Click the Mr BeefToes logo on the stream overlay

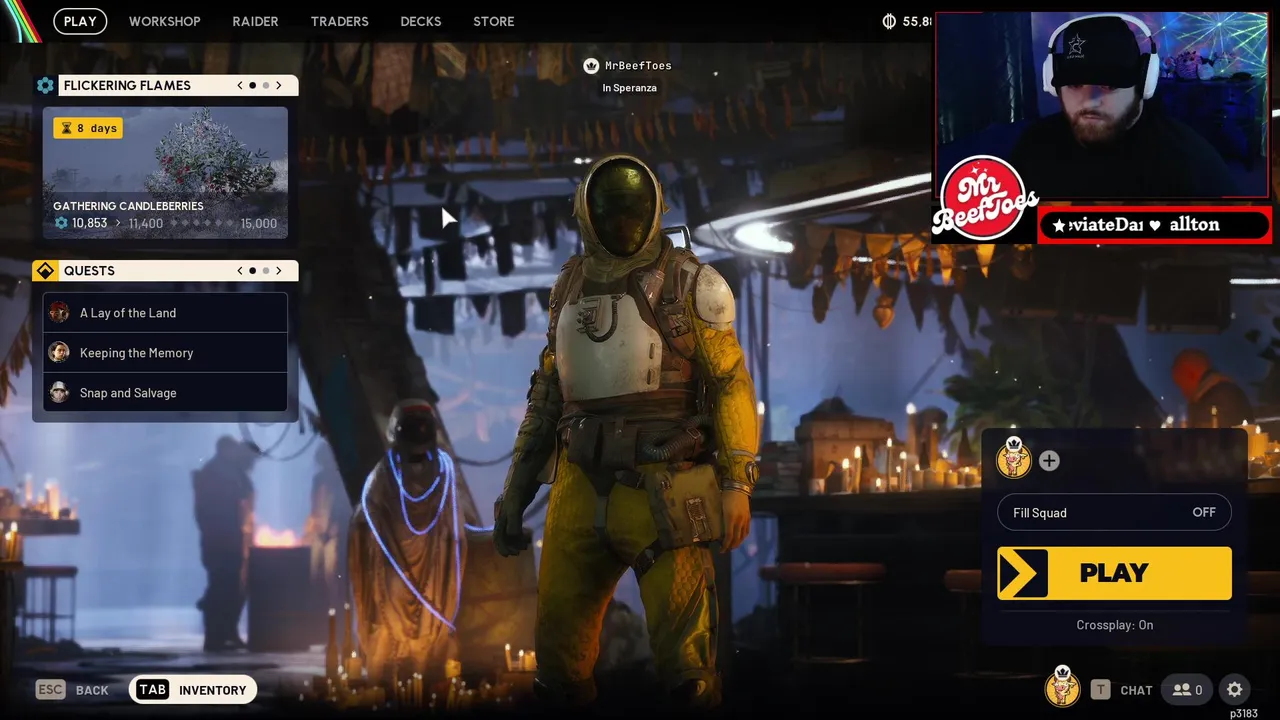pyautogui.click(x=984, y=199)
